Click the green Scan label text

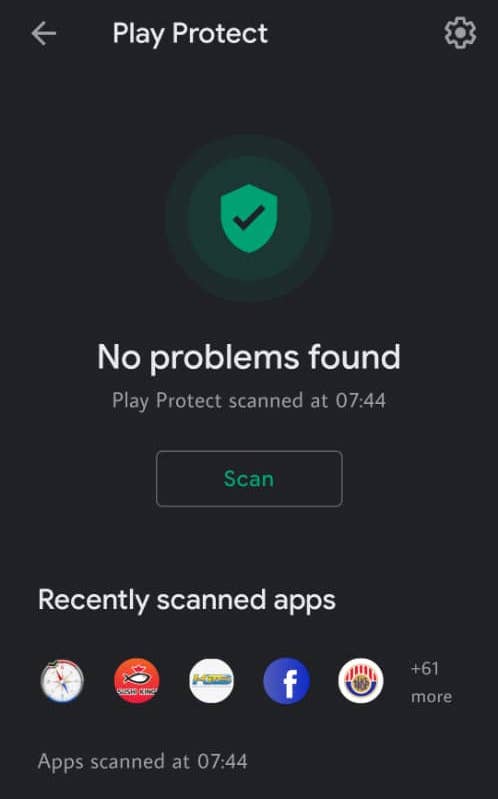pyautogui.click(x=249, y=479)
